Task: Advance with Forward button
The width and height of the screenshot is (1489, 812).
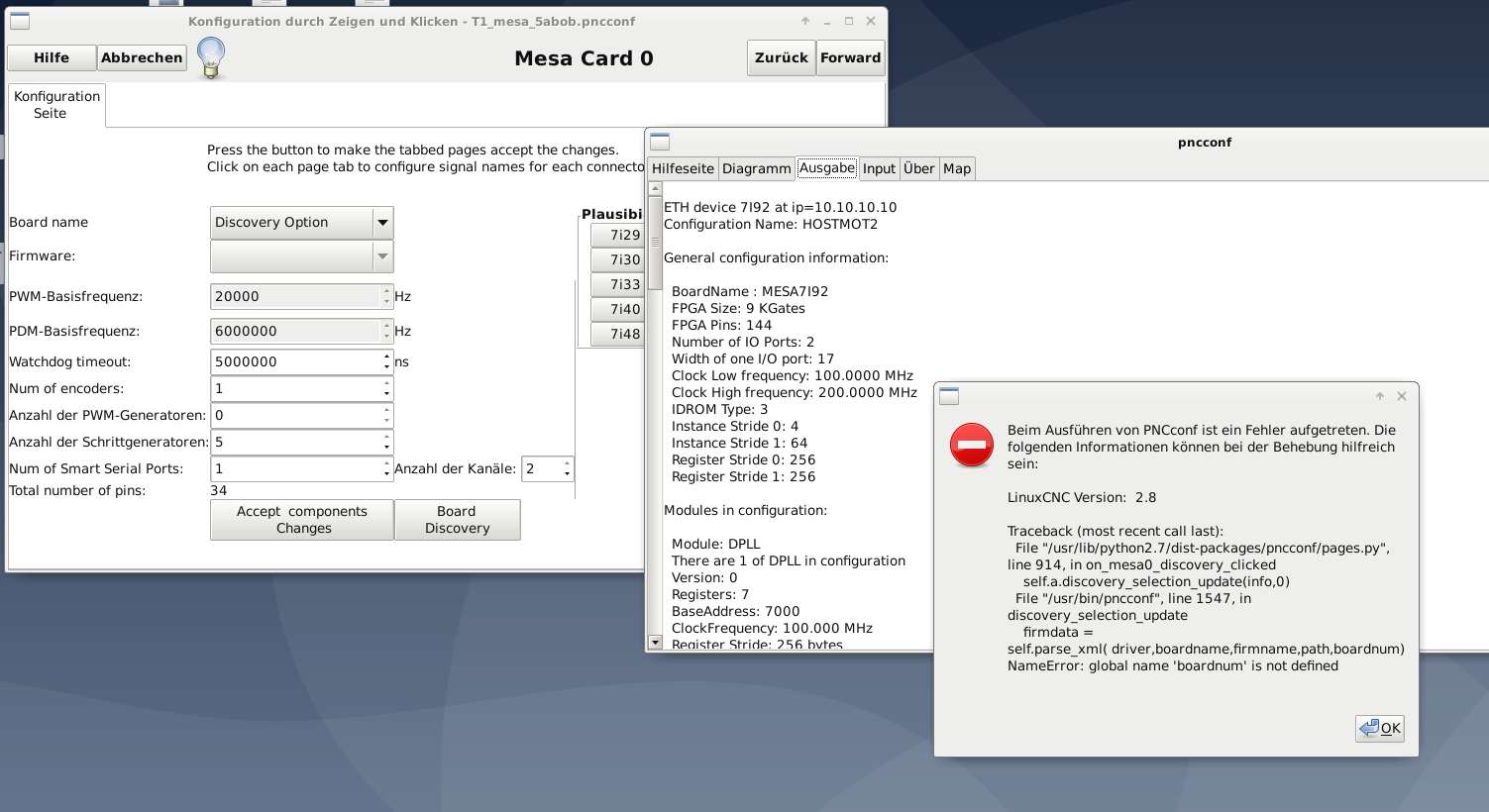Action: (x=850, y=57)
